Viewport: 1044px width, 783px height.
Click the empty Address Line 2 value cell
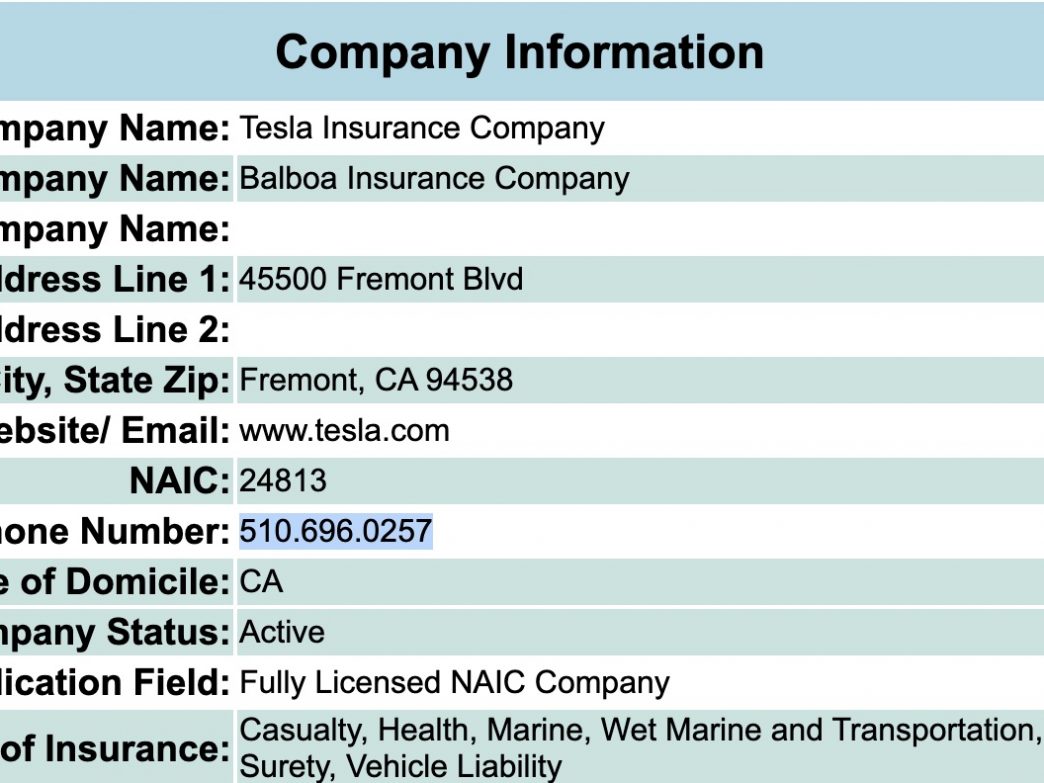[640, 330]
